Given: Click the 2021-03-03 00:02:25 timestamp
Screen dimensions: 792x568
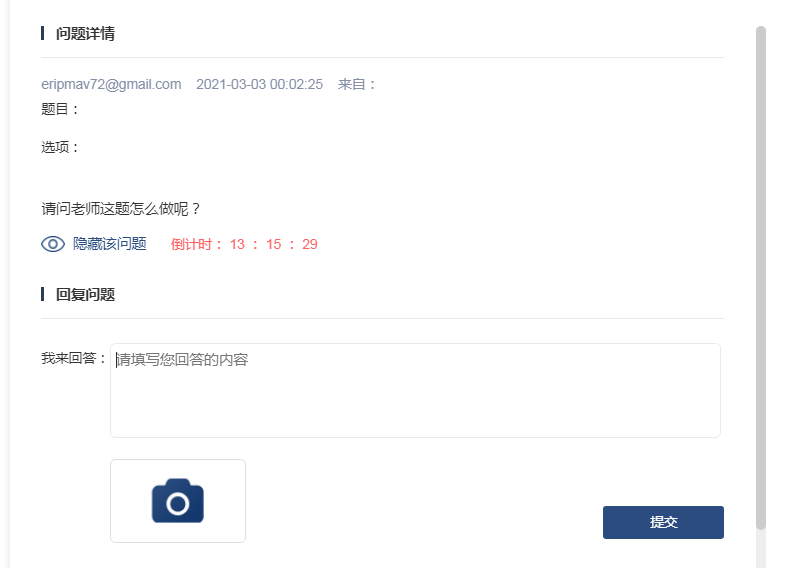Looking at the screenshot, I should coord(259,84).
